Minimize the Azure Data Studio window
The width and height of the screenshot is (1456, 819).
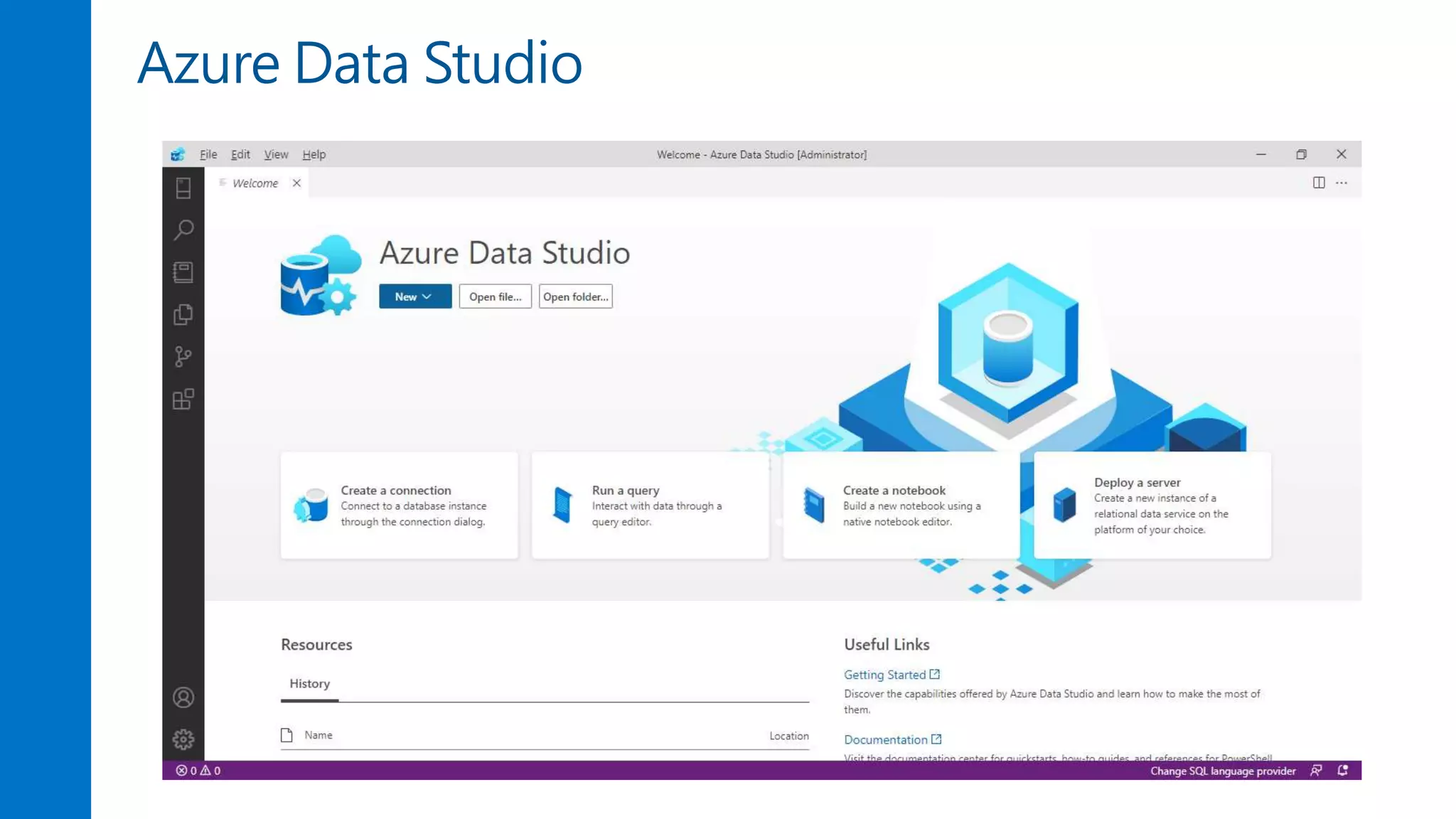click(x=1261, y=154)
